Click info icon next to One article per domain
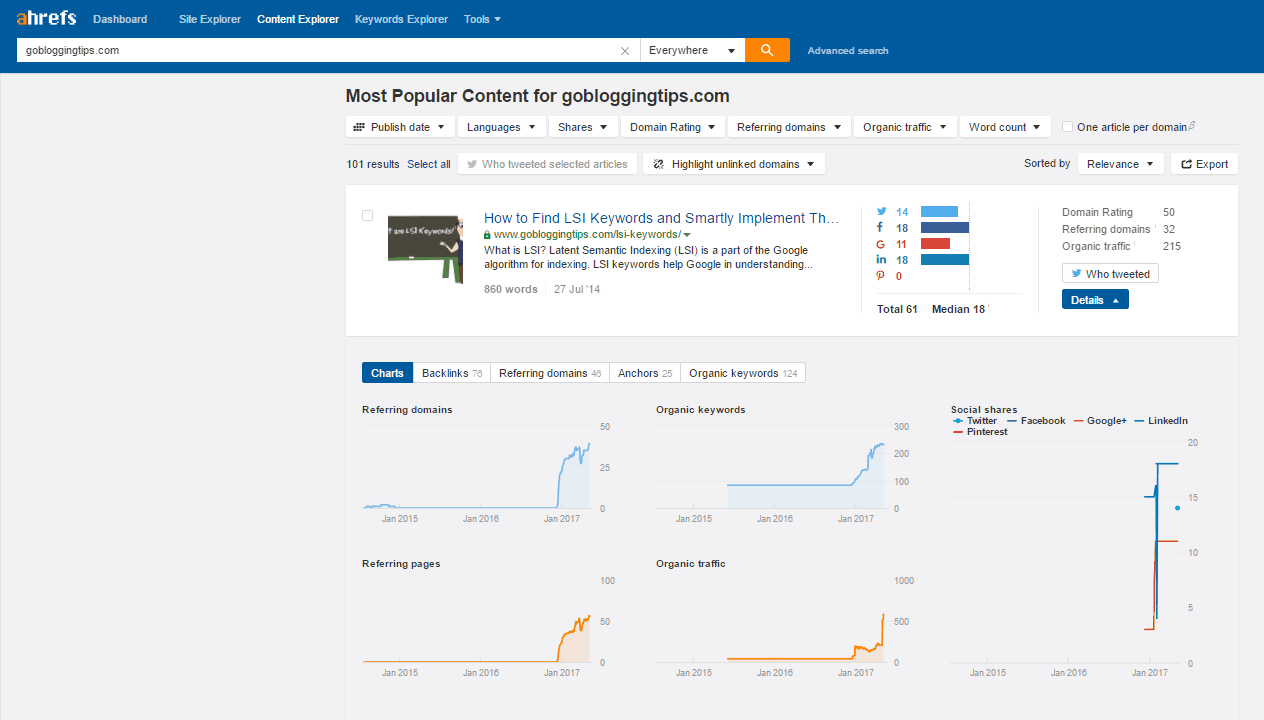 coord(1192,127)
